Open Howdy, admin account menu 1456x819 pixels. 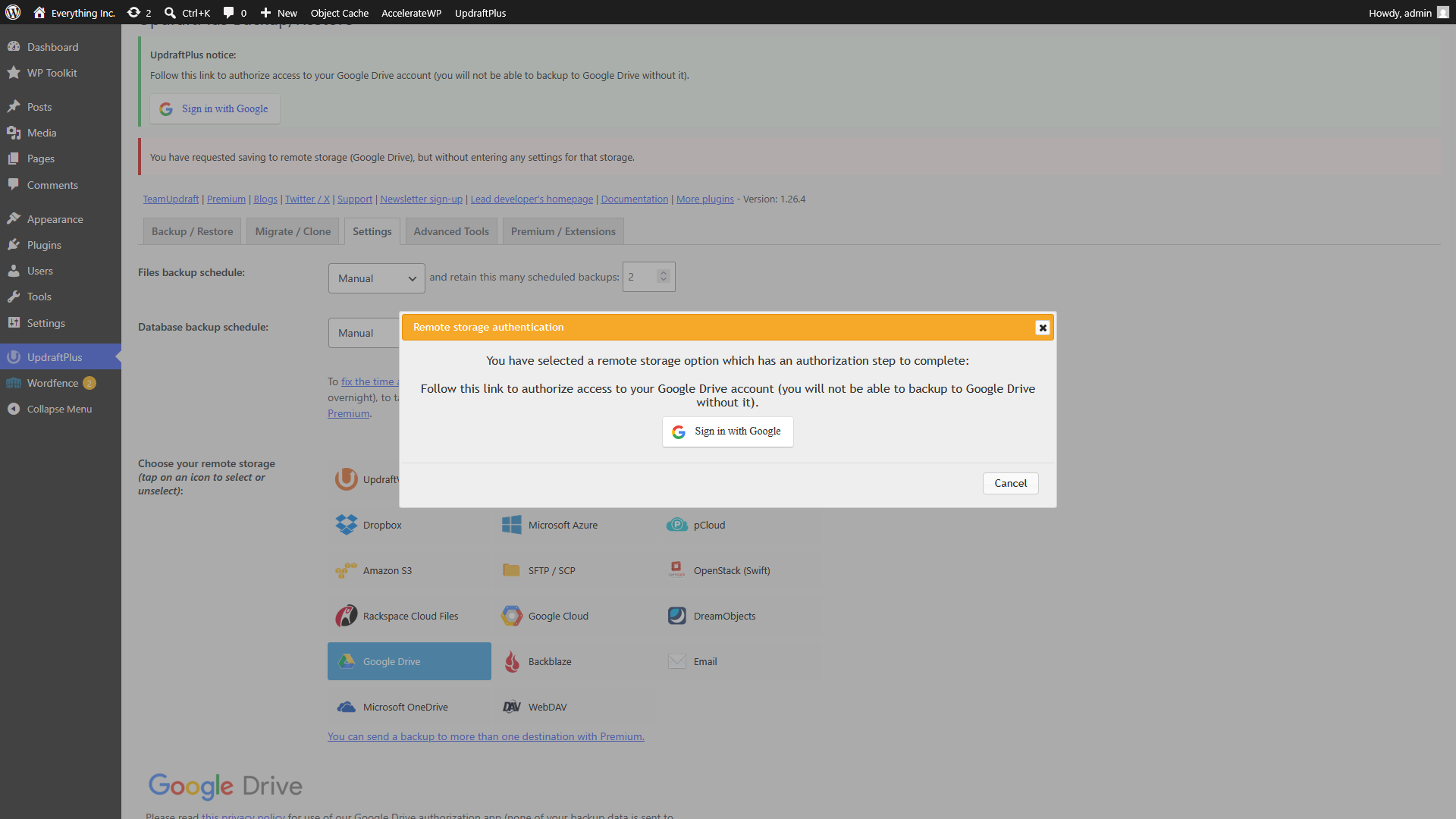tap(1409, 12)
